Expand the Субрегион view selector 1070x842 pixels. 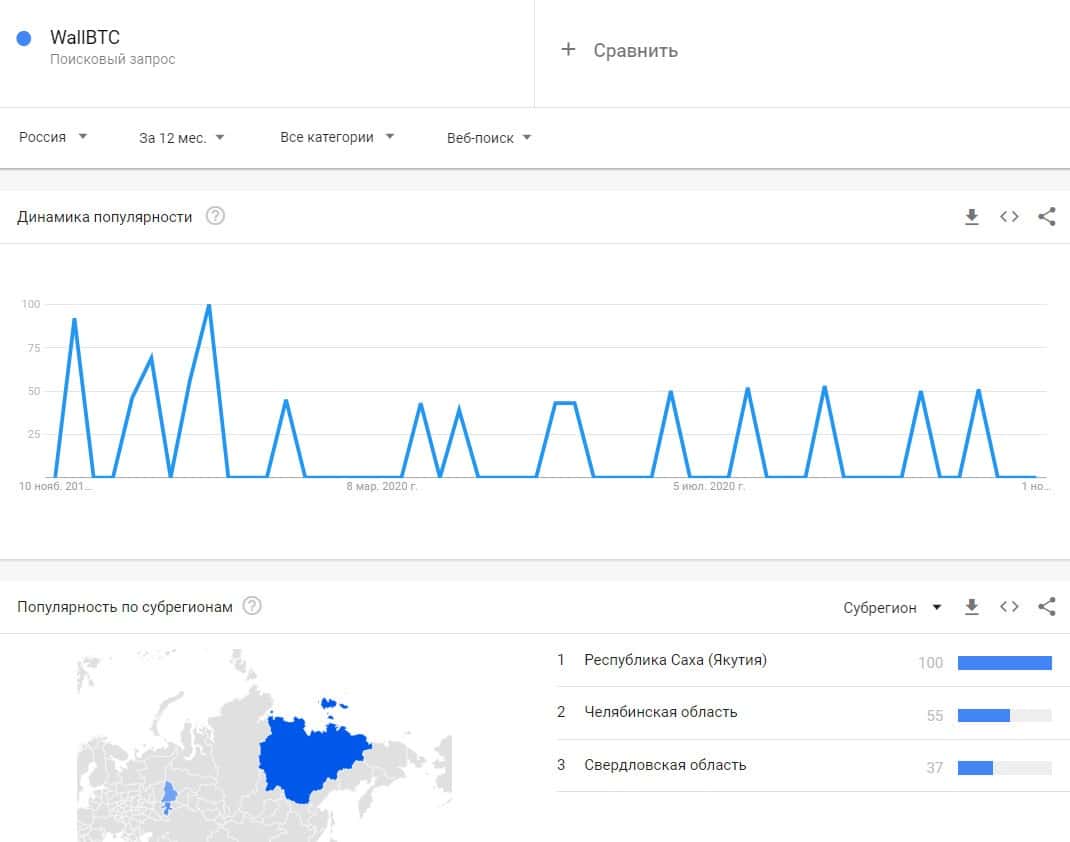click(892, 607)
